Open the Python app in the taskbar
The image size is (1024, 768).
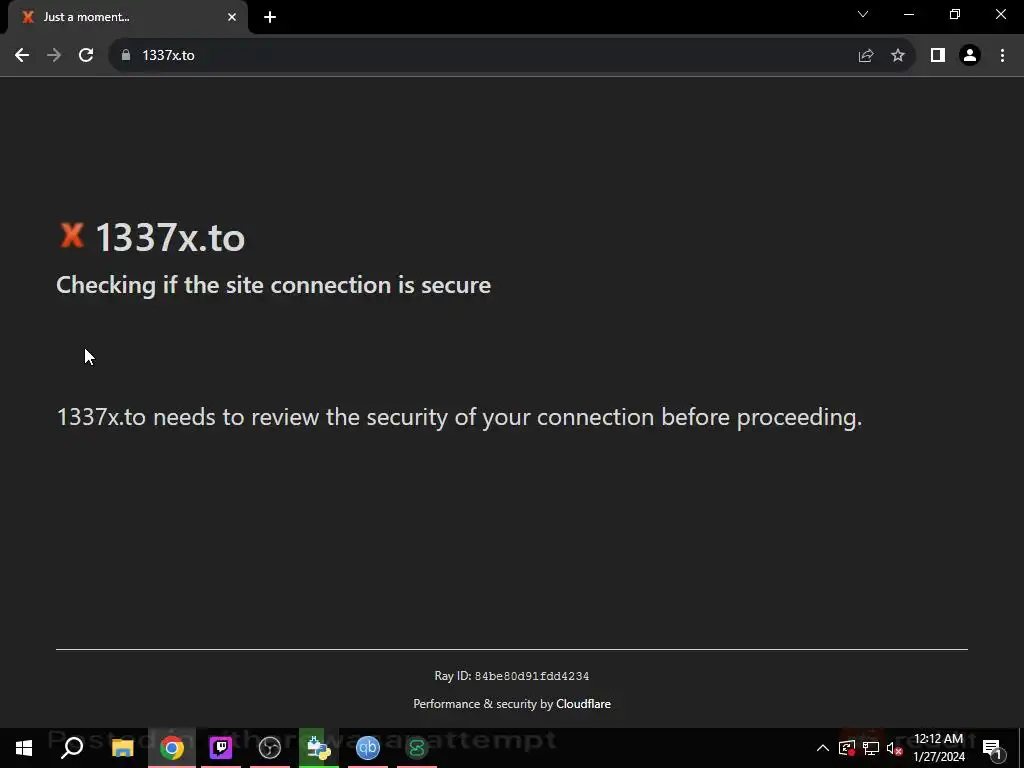[319, 748]
